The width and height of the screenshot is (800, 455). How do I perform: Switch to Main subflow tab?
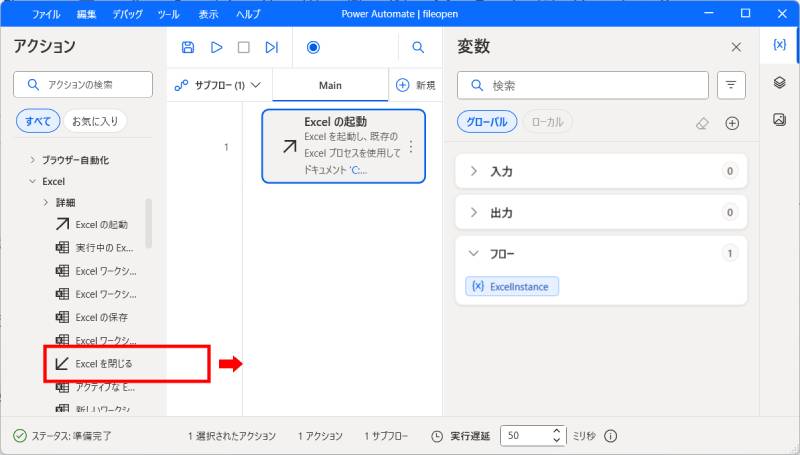tap(330, 85)
